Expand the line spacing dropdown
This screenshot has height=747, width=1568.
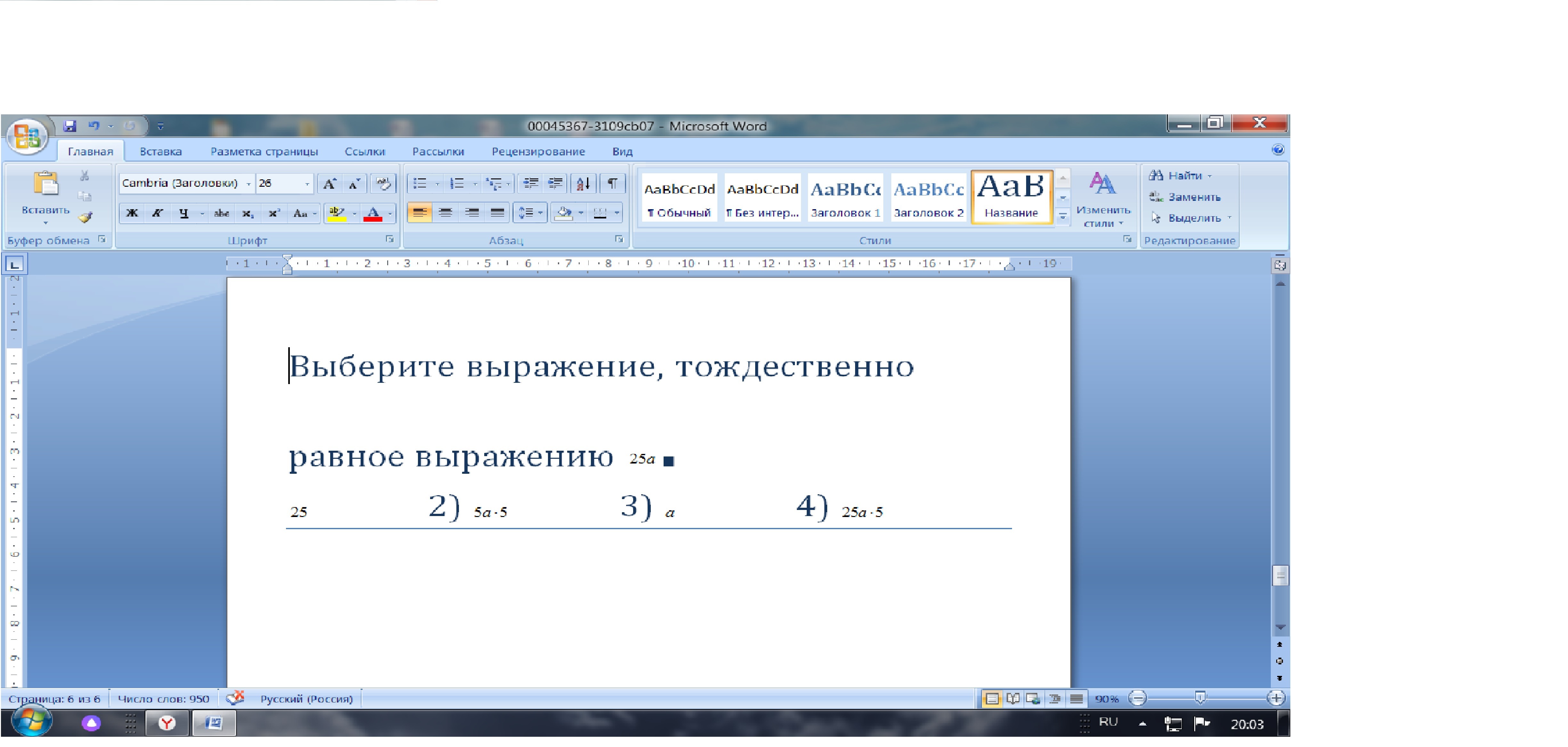(540, 213)
